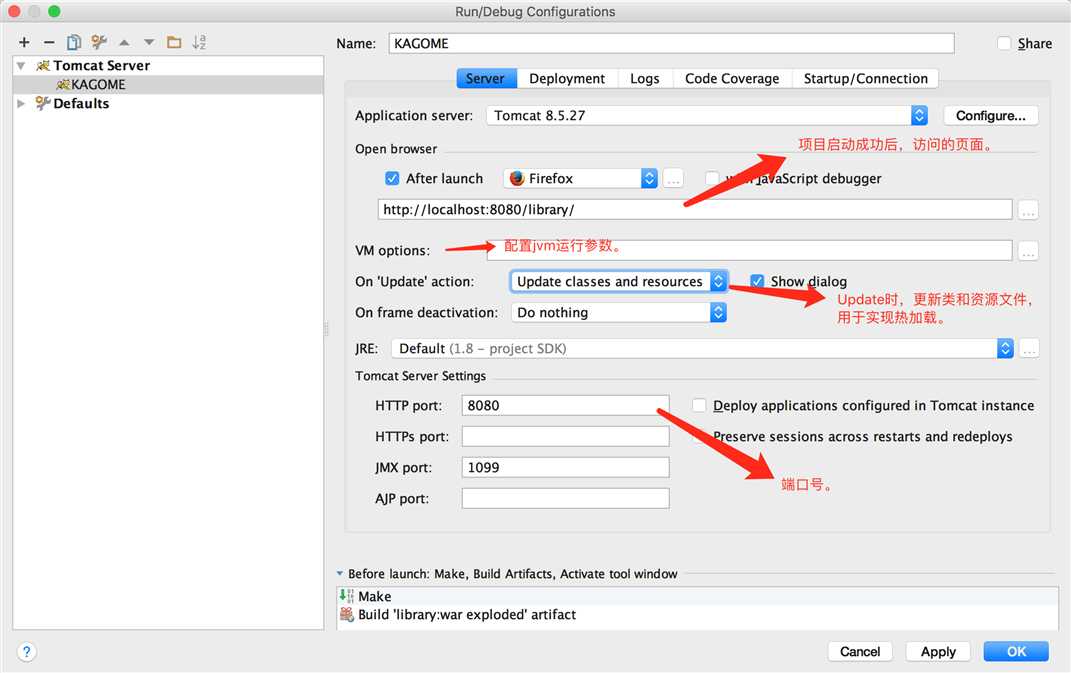Click OK button
This screenshot has width=1071, height=673.
[x=1016, y=652]
